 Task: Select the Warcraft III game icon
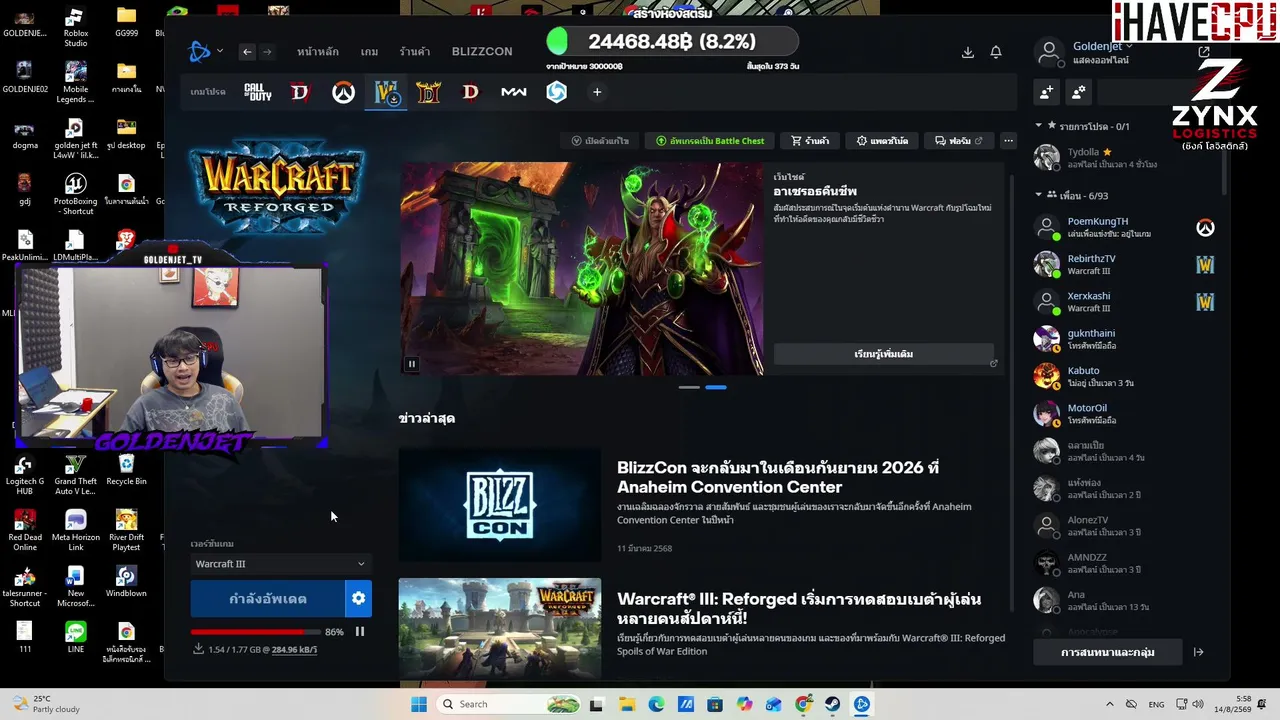click(386, 93)
